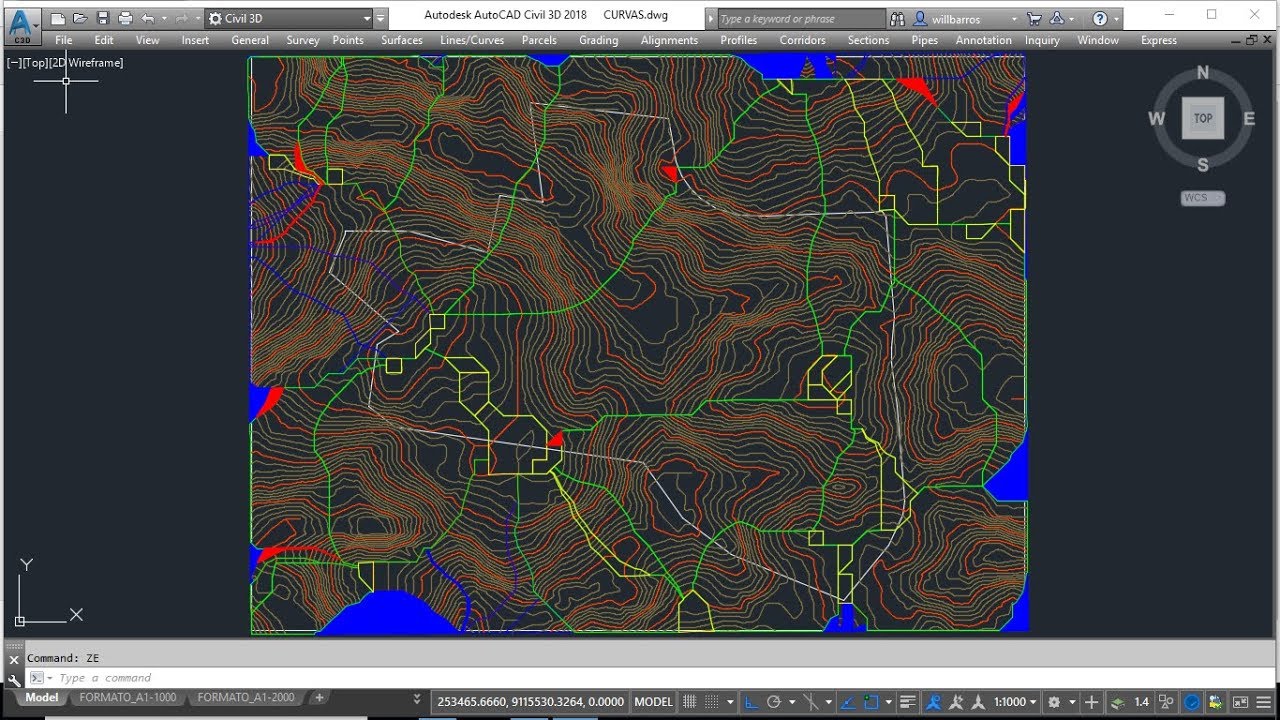
Task: Open the 1:1000 annotation scale dropdown
Action: pos(1013,702)
